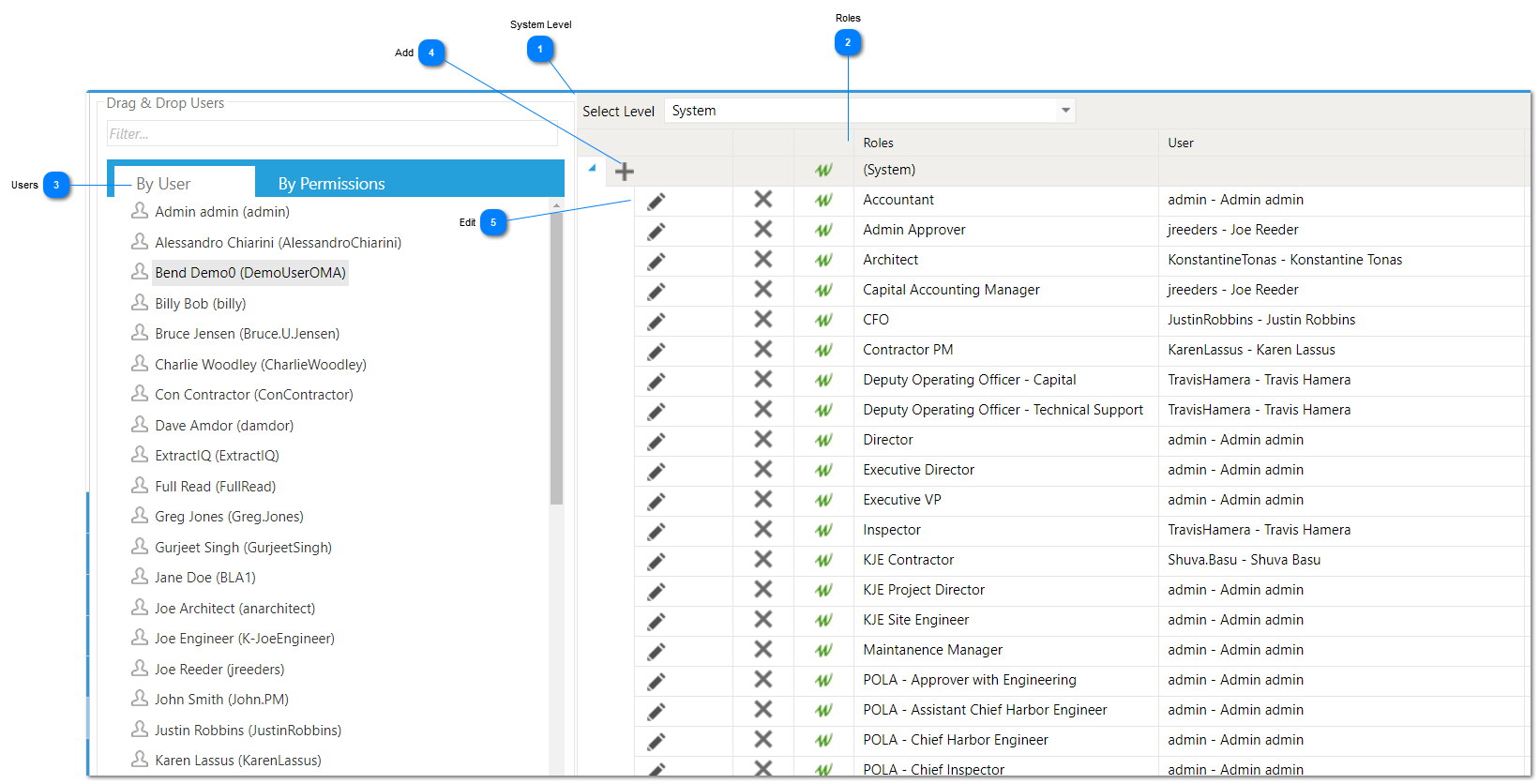Screen dimensions: 1539x784
Task: Select Admin admin (admin) user
Action: (222, 212)
